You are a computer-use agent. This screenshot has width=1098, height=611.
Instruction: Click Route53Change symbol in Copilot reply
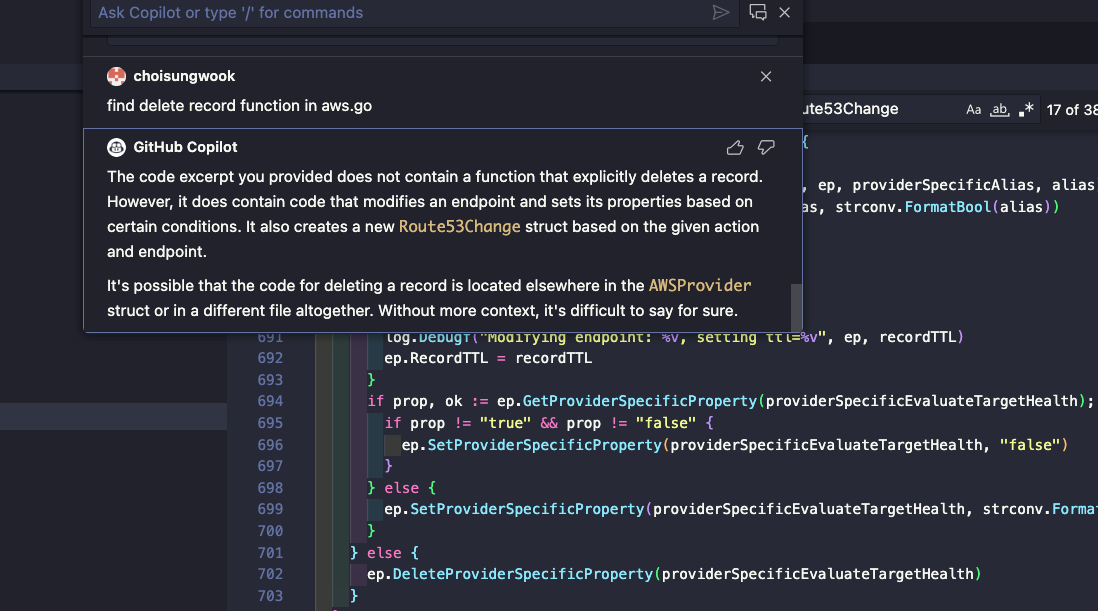click(x=459, y=227)
